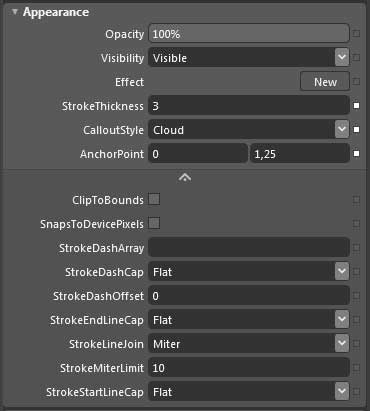Viewport: 370px width, 411px height.
Task: Open the Visibility dropdown
Action: (342, 57)
